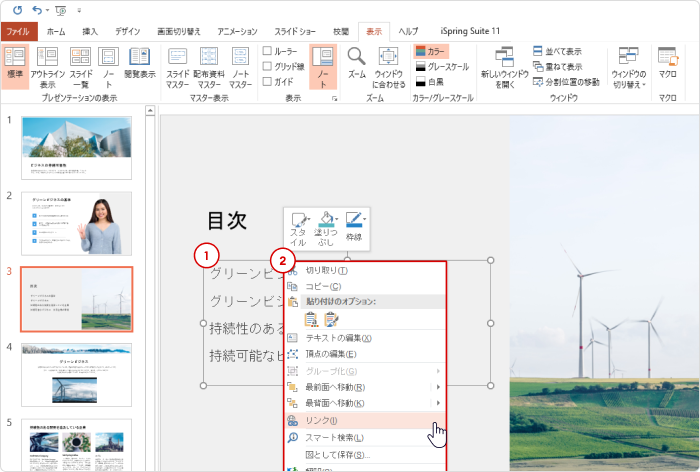The height and width of the screenshot is (472, 700).
Task: Open ノート page view in presentation views
Action: (108, 67)
